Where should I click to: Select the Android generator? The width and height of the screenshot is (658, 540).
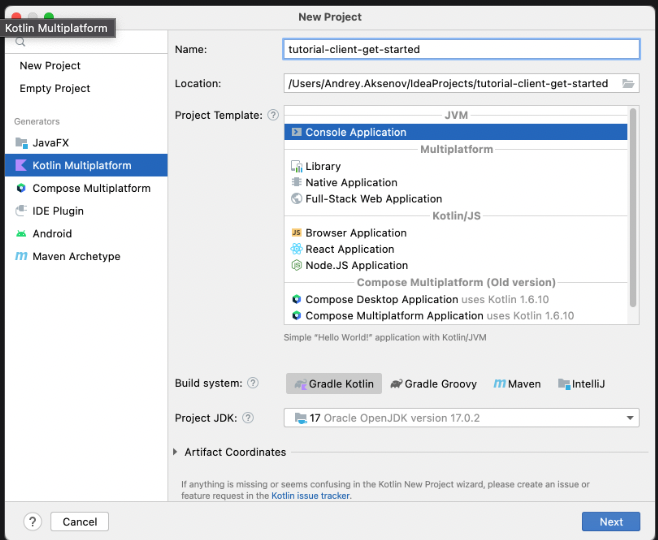point(86,233)
